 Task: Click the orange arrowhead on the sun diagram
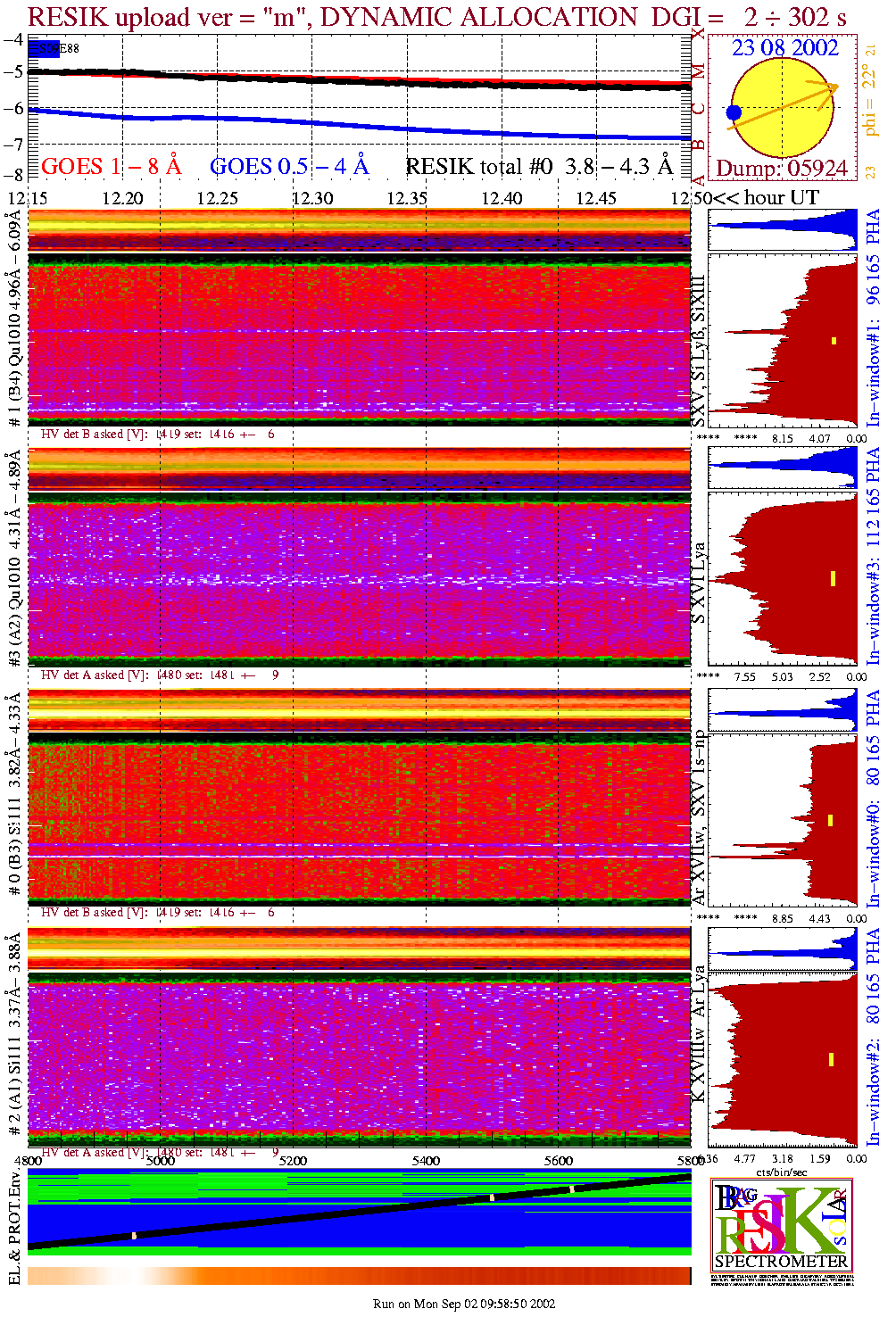[831, 87]
